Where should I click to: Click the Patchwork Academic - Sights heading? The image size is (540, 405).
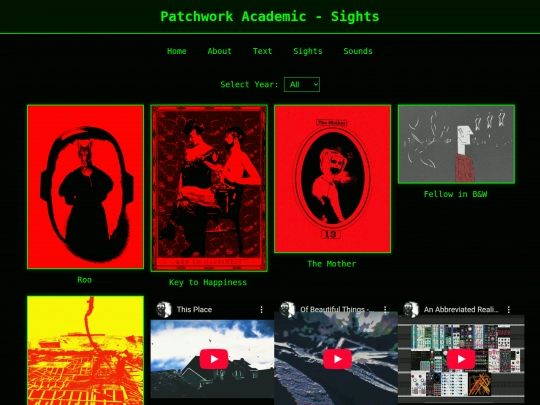click(270, 17)
